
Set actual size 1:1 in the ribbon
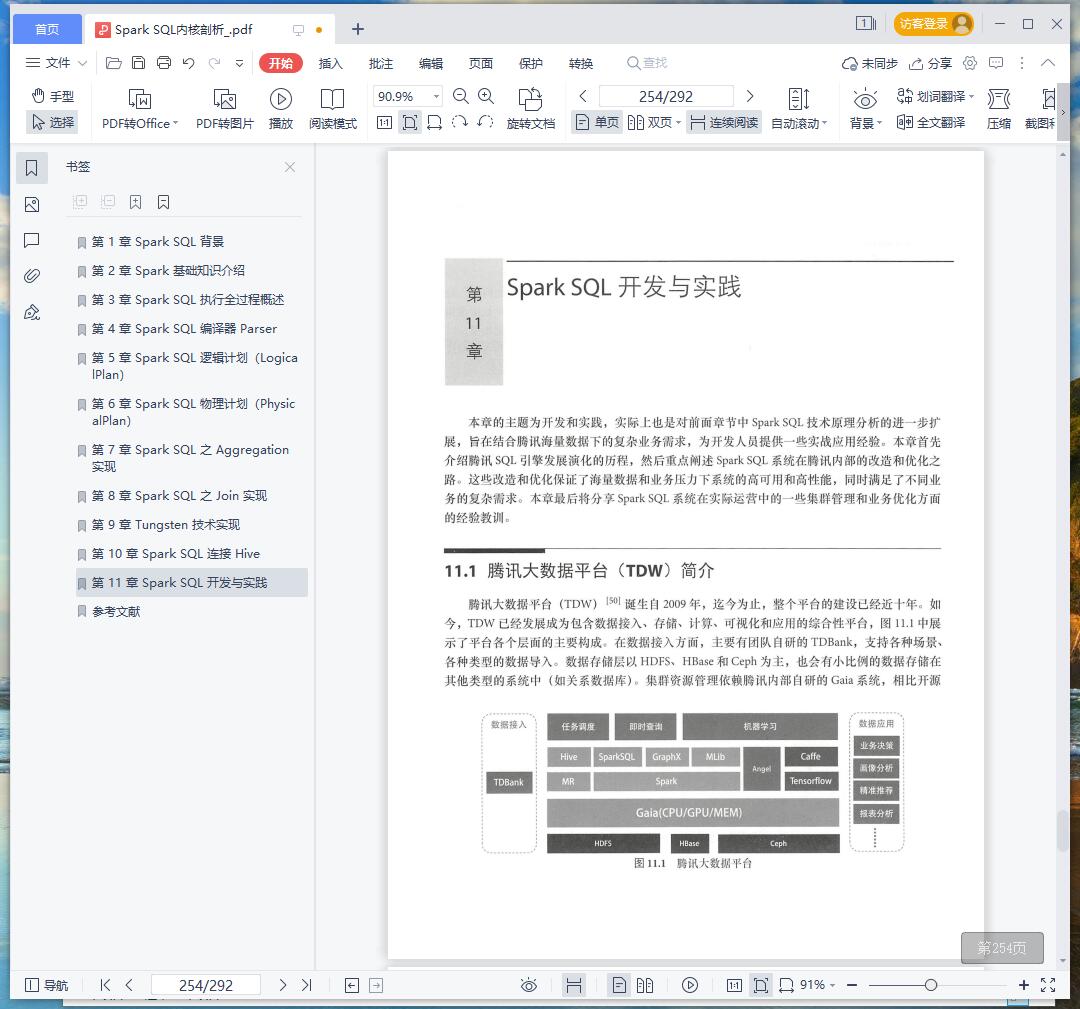coord(384,123)
